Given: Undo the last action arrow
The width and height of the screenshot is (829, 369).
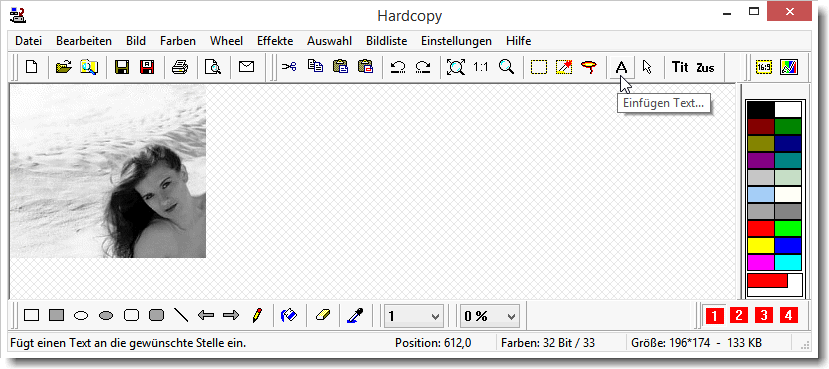Looking at the screenshot, I should click(x=398, y=67).
